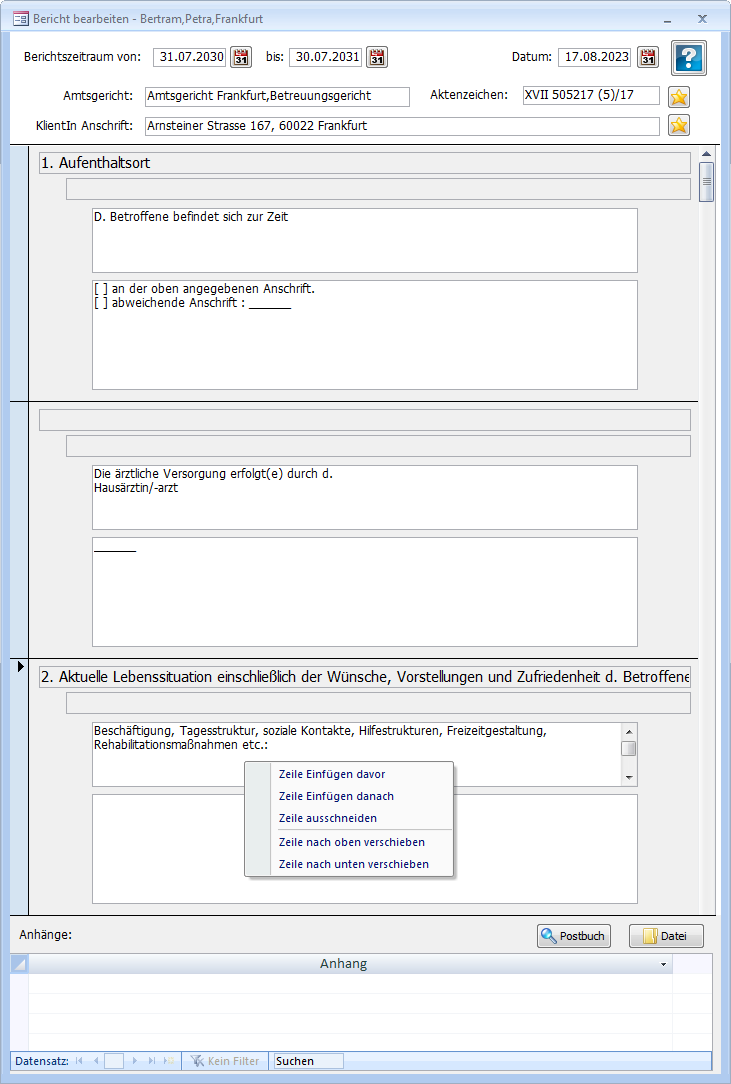Open the Postbuch button

tap(574, 936)
